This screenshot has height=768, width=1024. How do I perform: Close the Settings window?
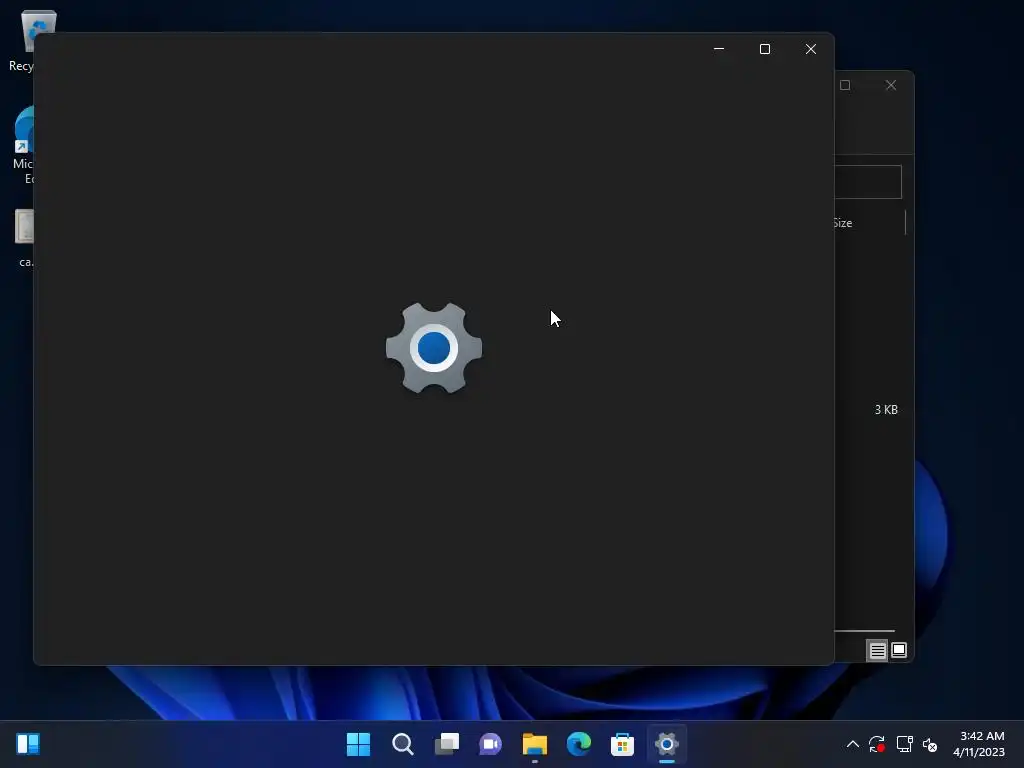click(810, 49)
